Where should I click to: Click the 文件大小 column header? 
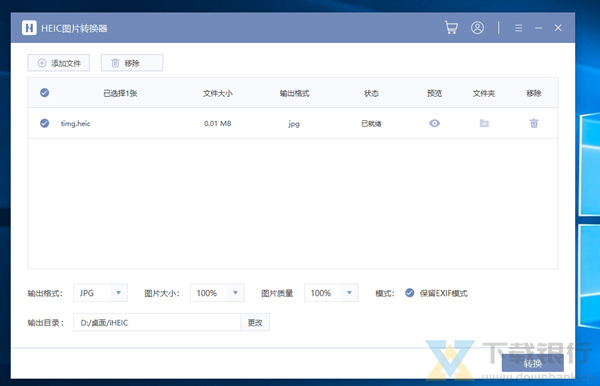218,93
